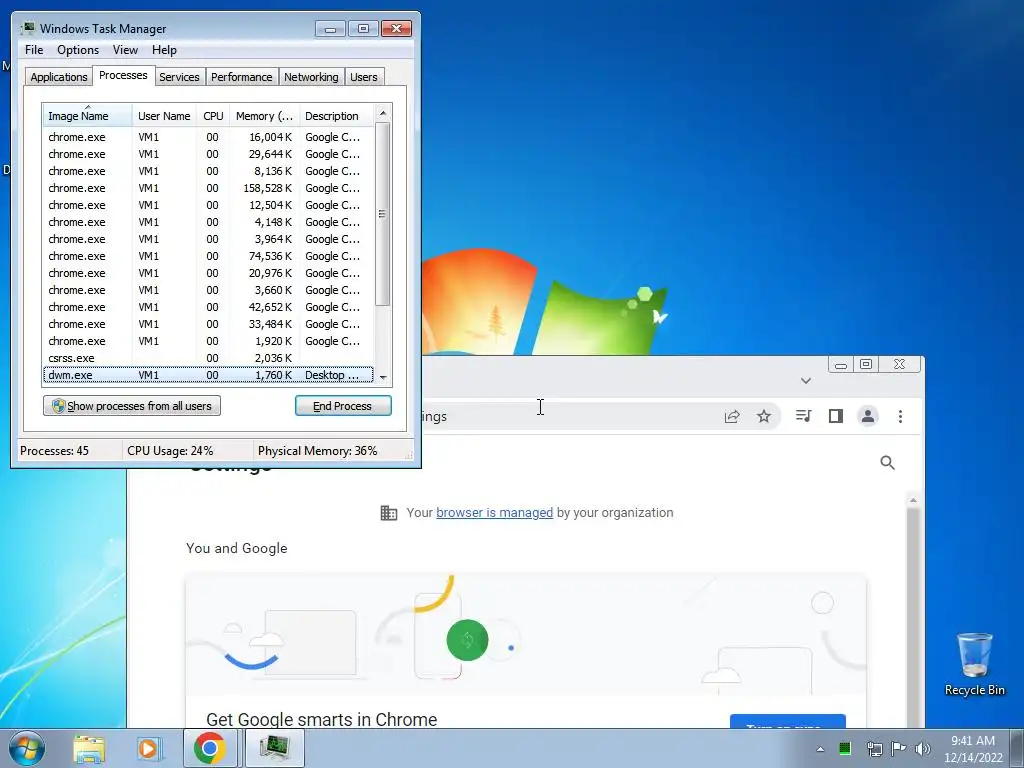The width and height of the screenshot is (1024, 768).
Task: Click the Chrome settings page scrollbar thumb
Action: point(913,615)
